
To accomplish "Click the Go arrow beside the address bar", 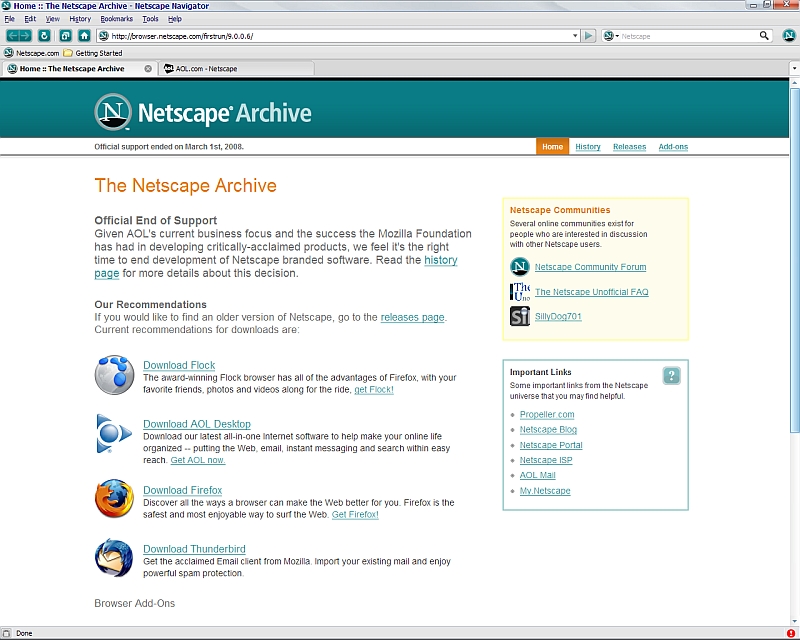I will [589, 36].
